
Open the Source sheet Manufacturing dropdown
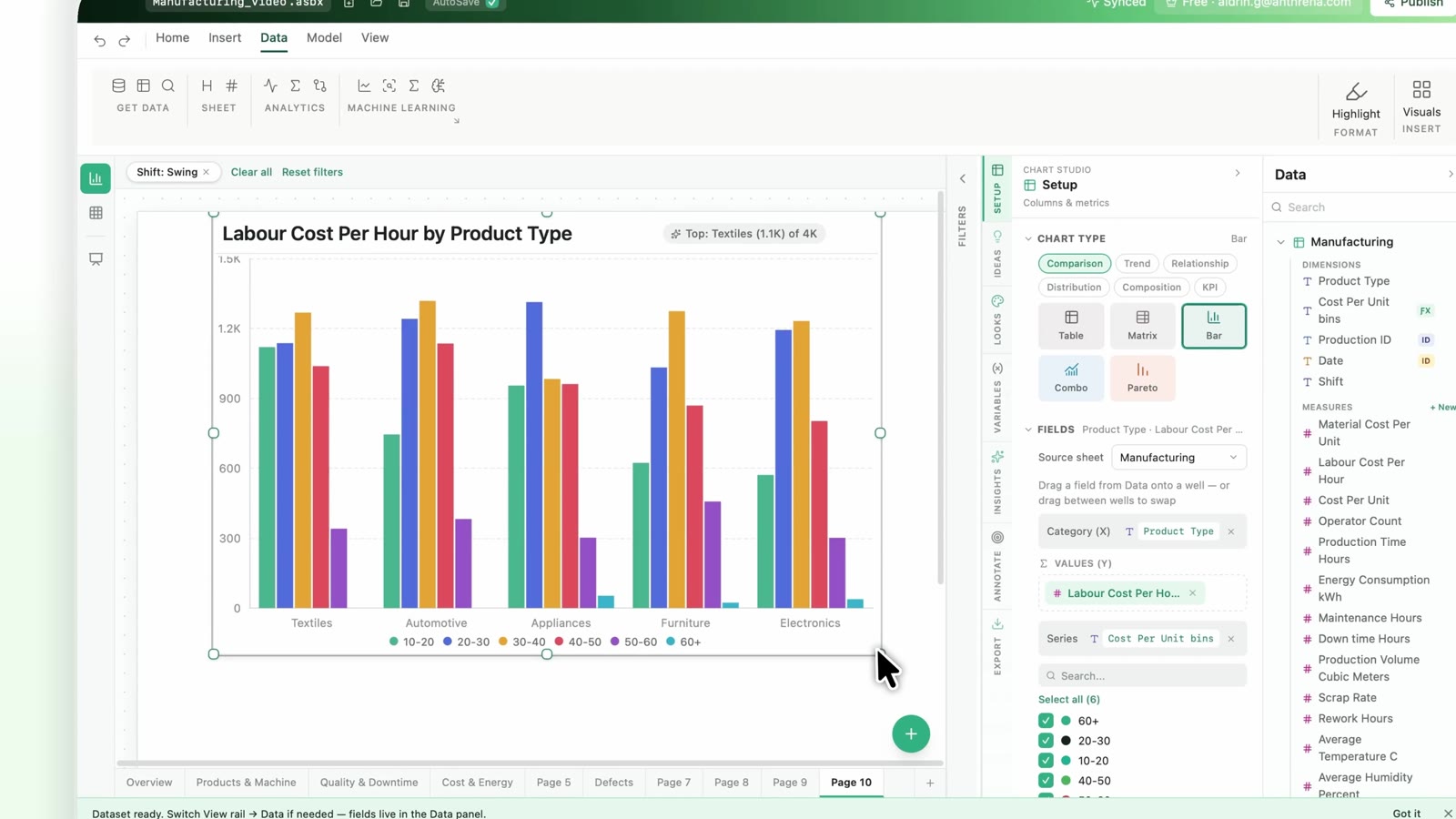click(1178, 458)
